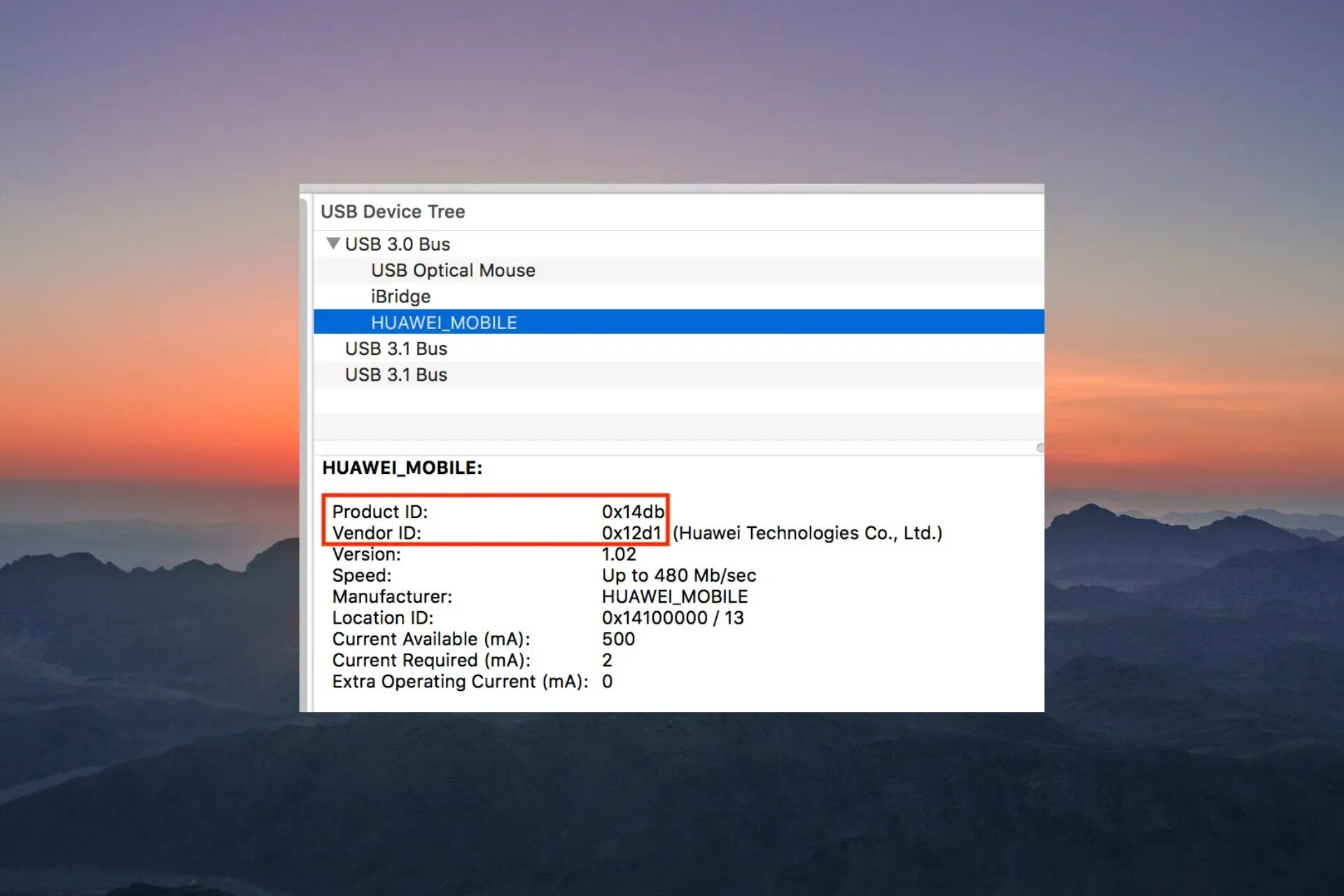Click the Current Required value 2
This screenshot has width=1344, height=896.
607,660
